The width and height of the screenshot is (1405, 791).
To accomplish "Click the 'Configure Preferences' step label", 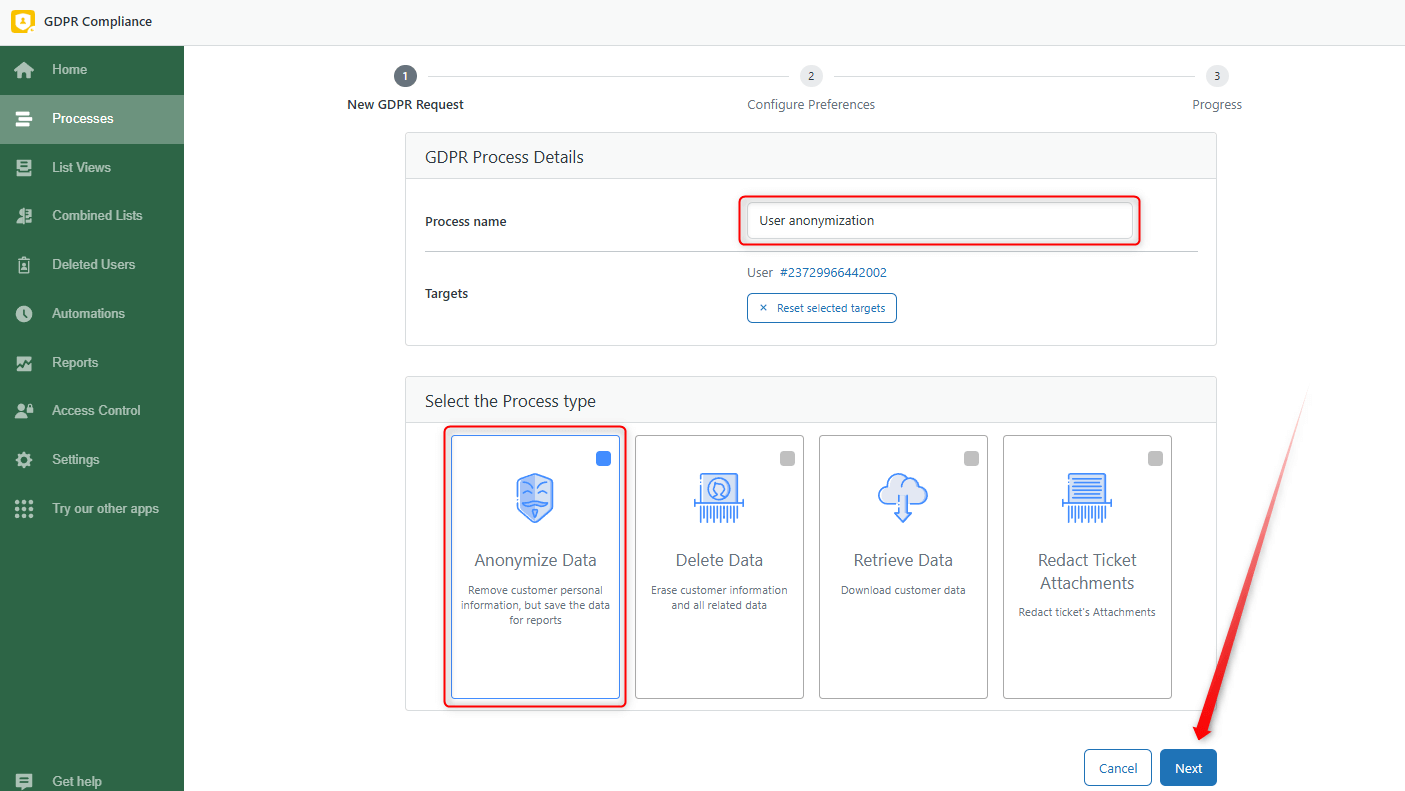I will point(811,105).
